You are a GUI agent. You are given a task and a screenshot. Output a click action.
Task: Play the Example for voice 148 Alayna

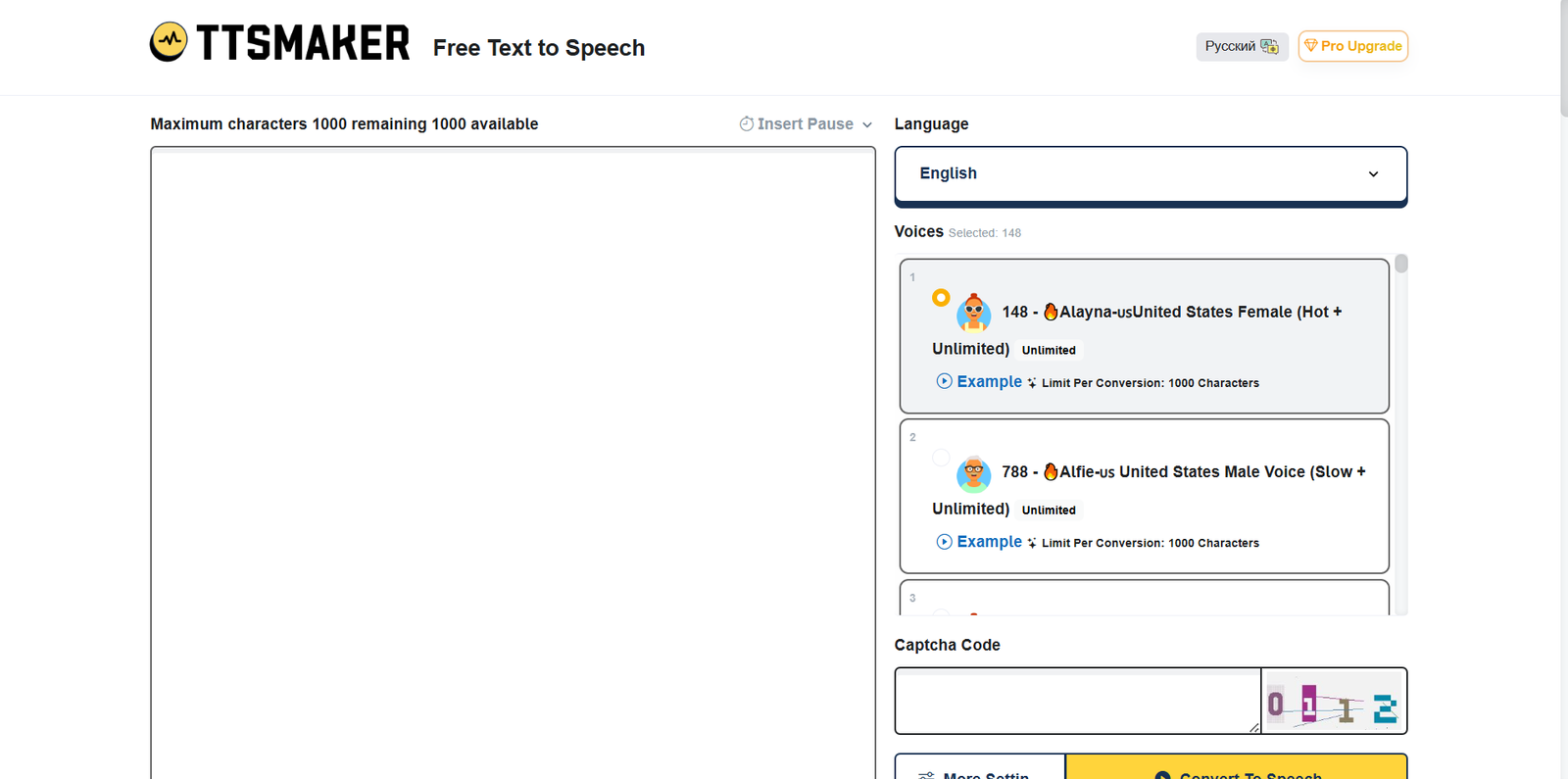979,381
